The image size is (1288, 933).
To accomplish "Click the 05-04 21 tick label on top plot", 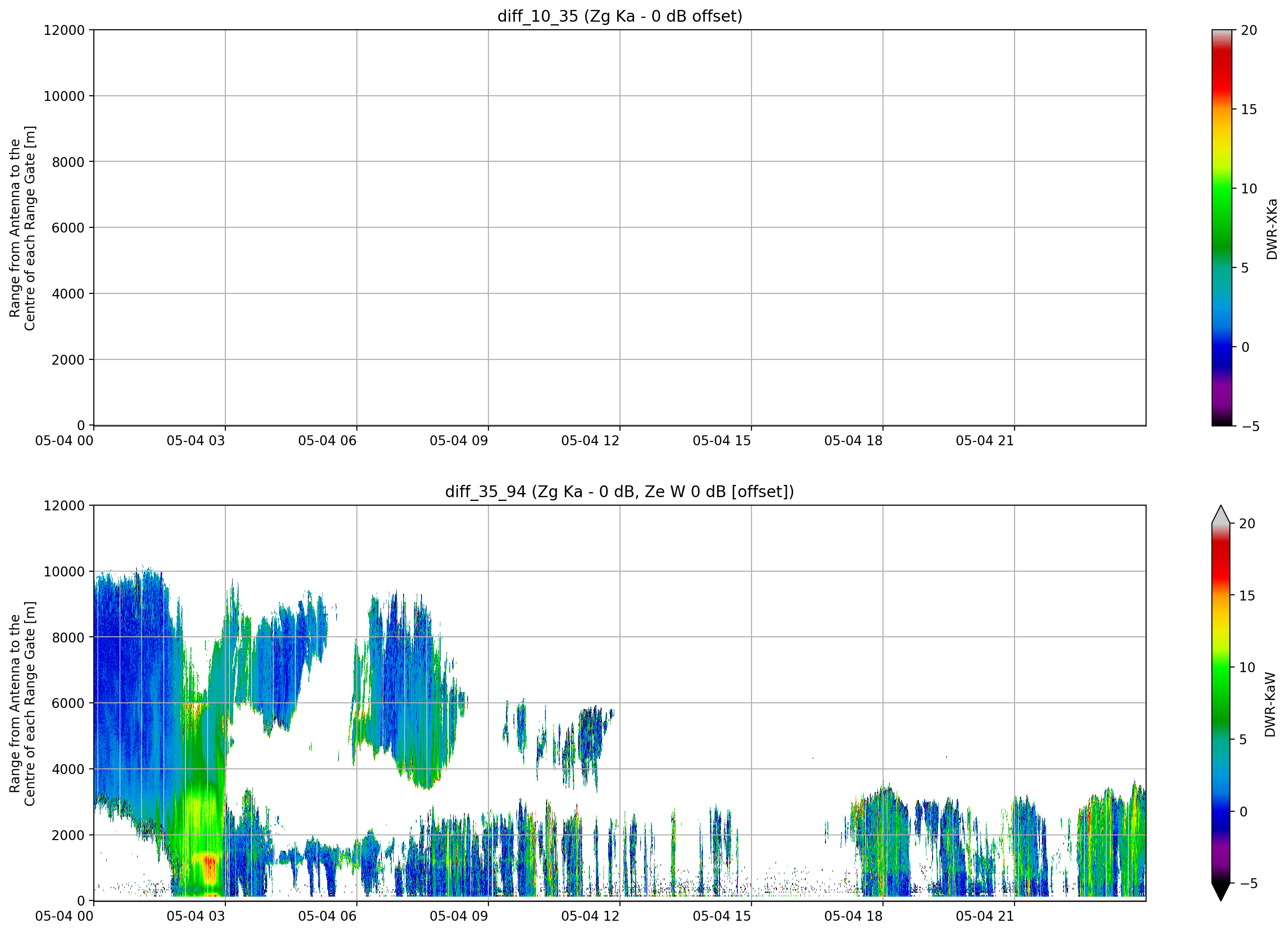I will point(985,441).
